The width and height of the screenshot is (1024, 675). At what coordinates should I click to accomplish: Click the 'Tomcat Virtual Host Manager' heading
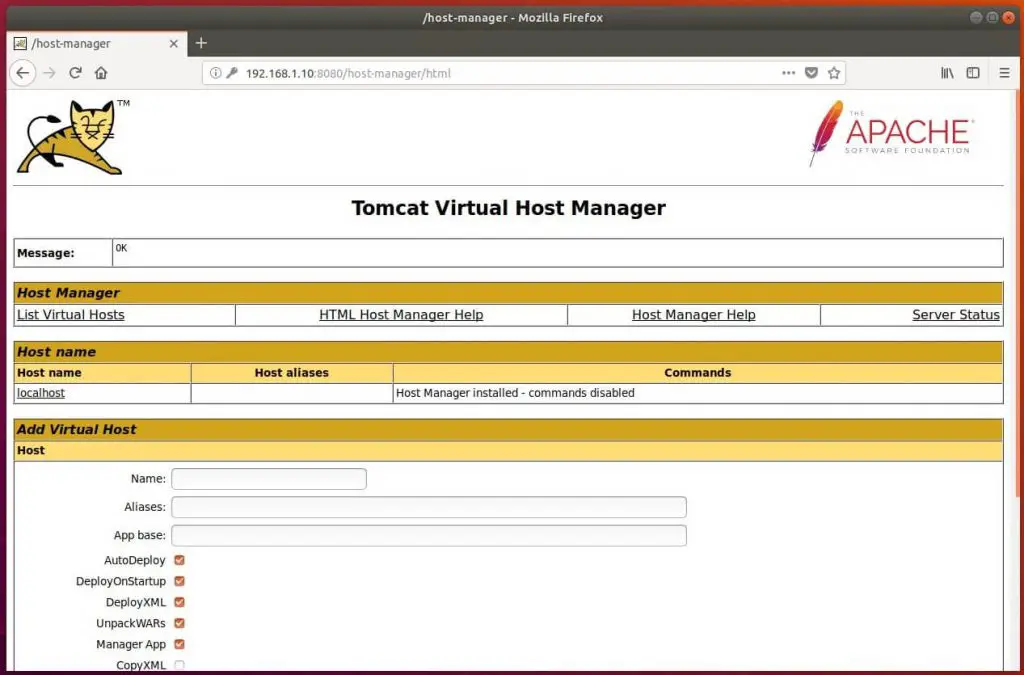click(509, 208)
